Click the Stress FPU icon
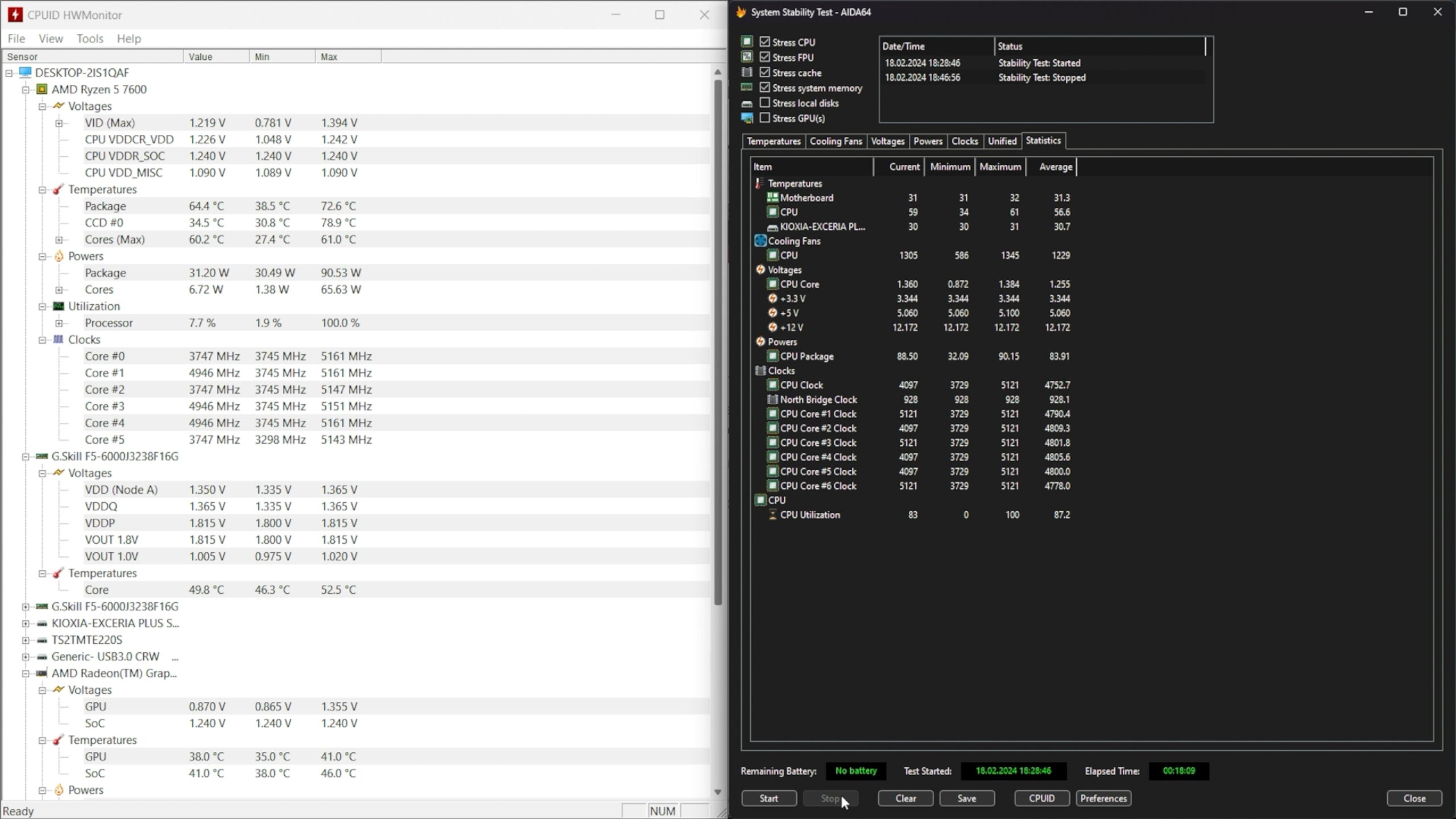 point(747,57)
